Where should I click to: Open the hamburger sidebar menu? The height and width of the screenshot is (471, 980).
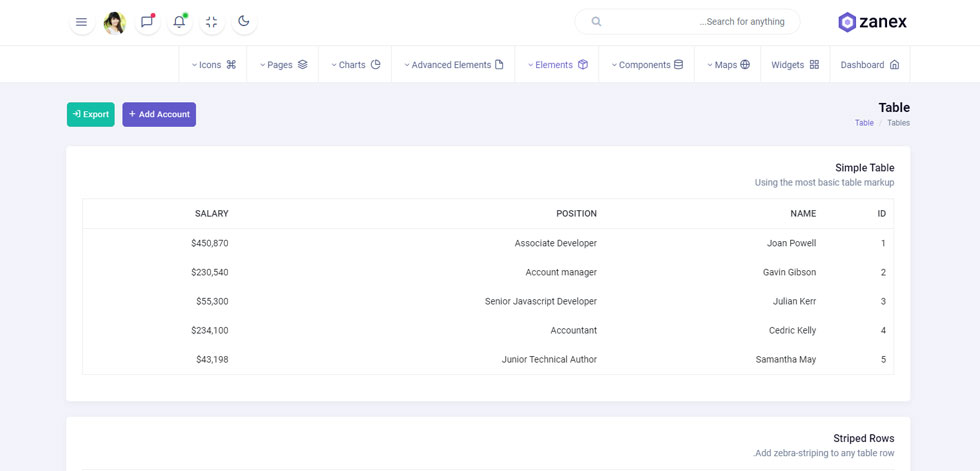click(x=81, y=22)
